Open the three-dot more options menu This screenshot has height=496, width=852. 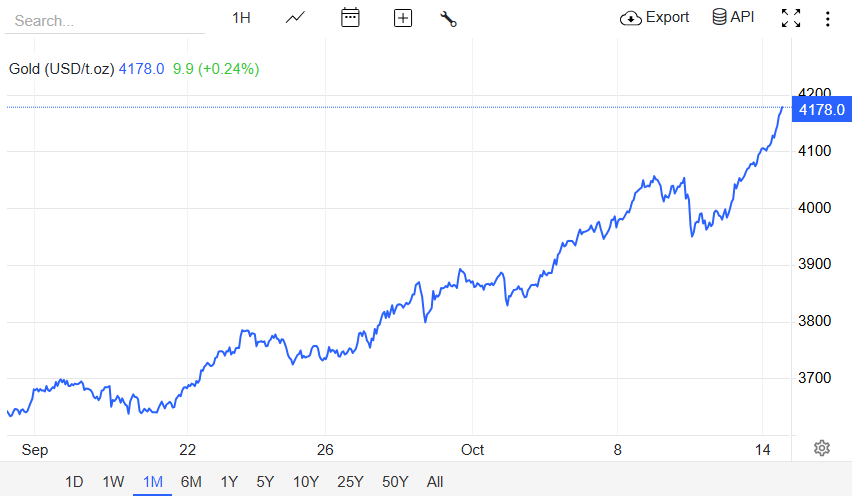click(827, 18)
